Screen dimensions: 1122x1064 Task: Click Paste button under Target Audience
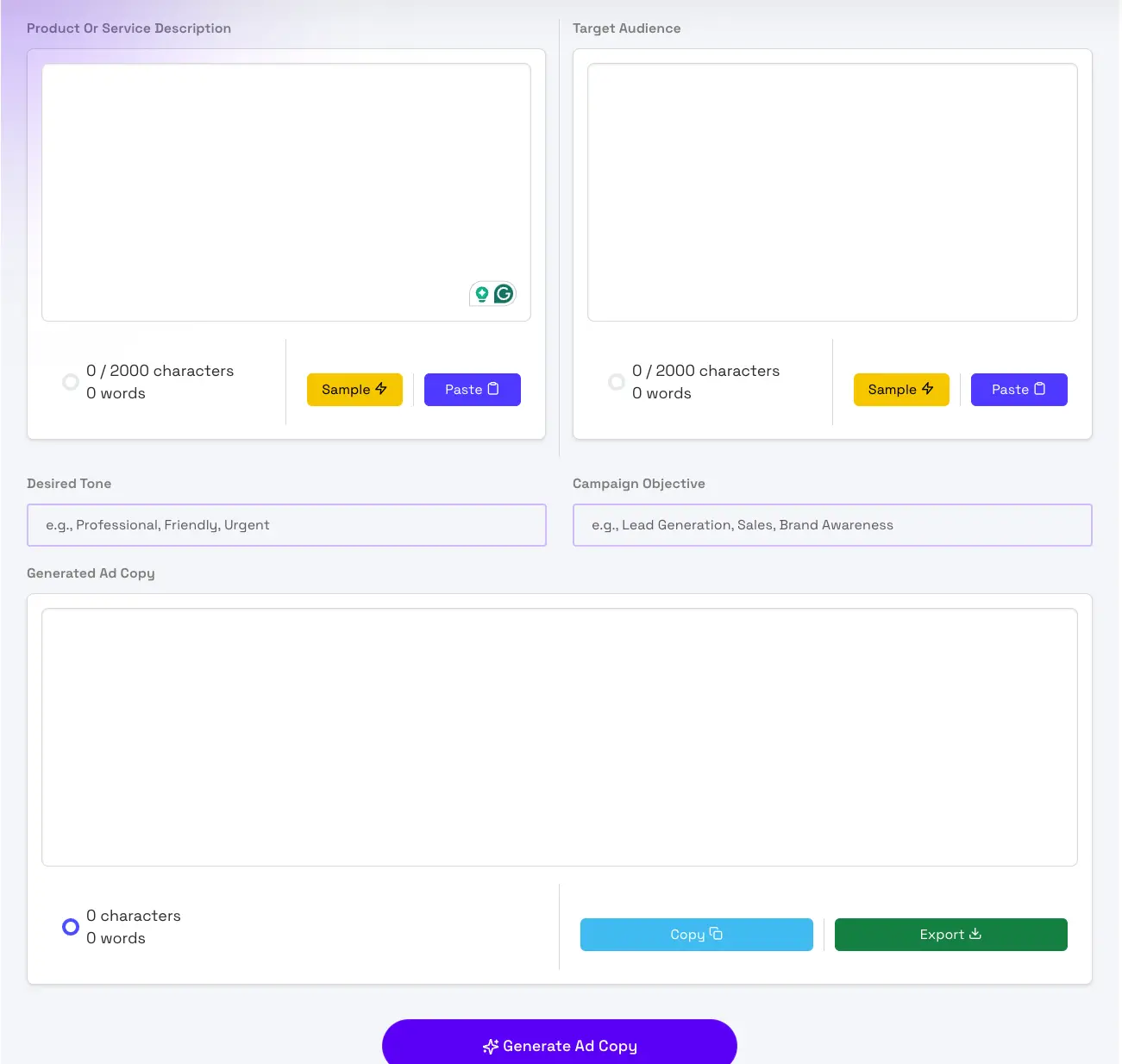1019,390
